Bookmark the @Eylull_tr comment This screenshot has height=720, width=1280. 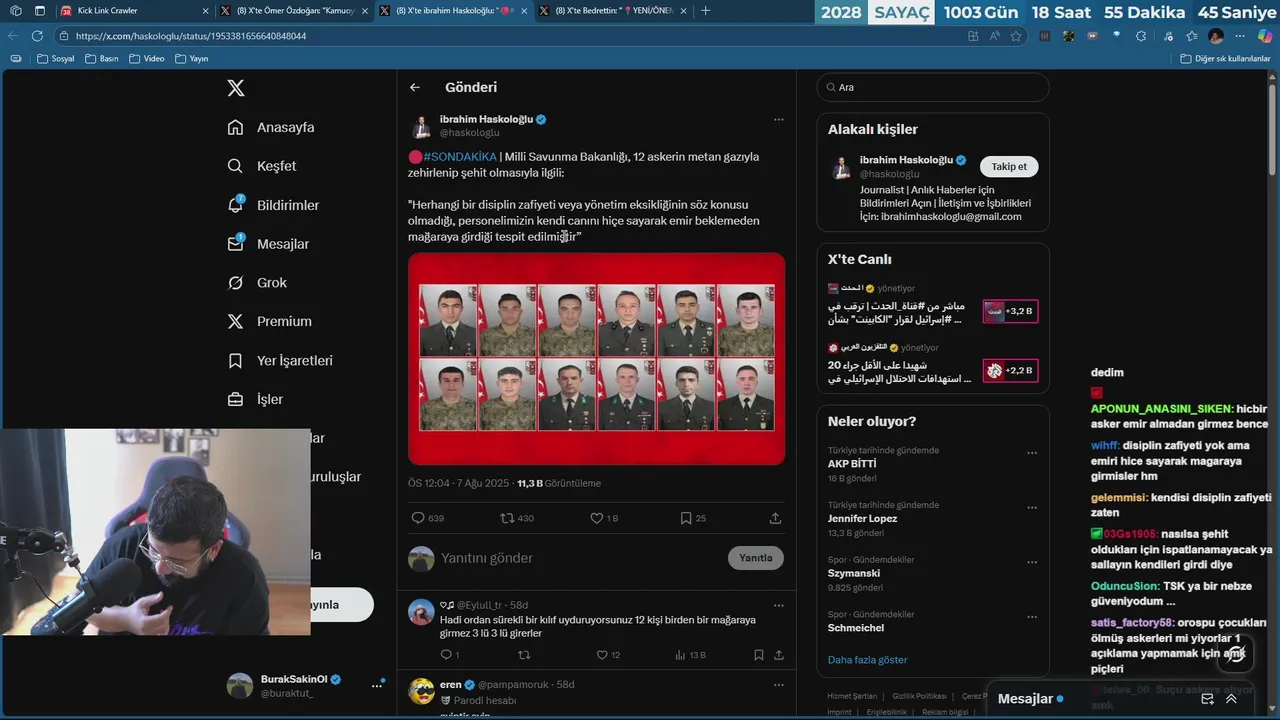pyautogui.click(x=759, y=655)
